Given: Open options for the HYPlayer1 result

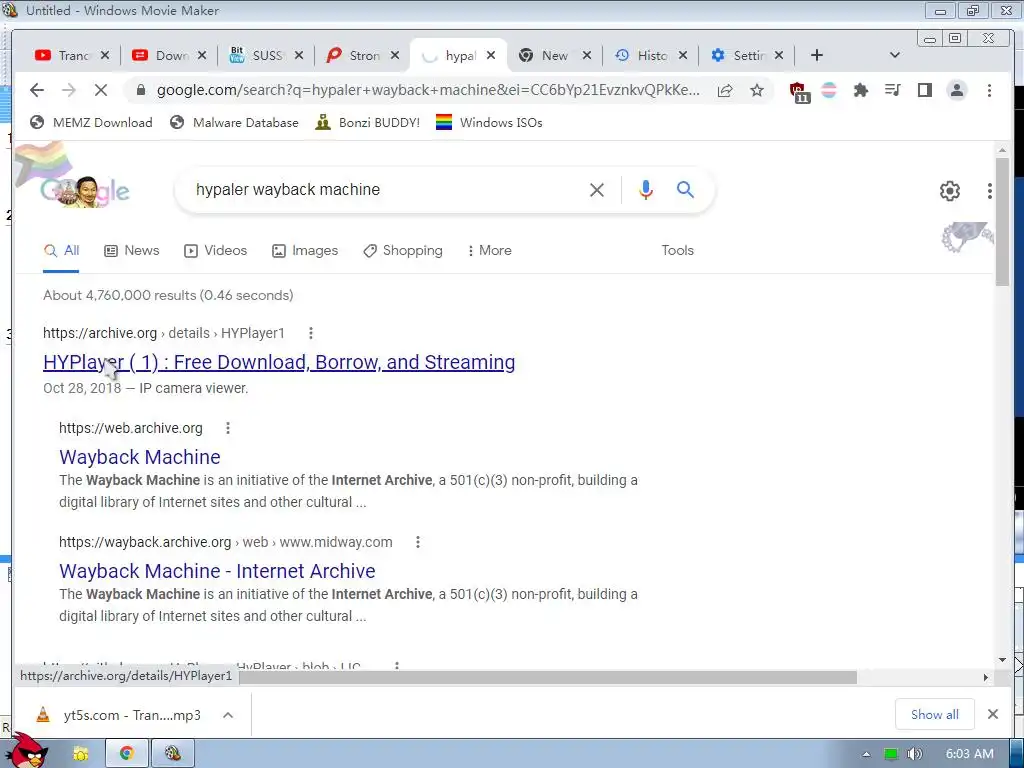Looking at the screenshot, I should pyautogui.click(x=311, y=333).
